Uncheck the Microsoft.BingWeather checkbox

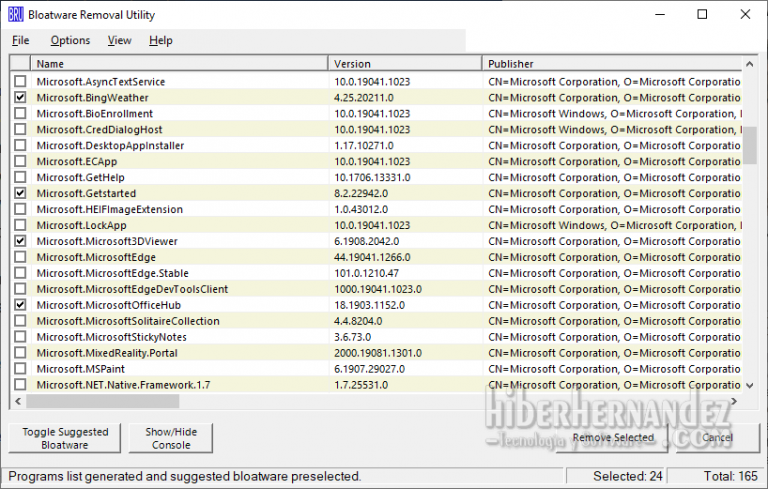pyautogui.click(x=20, y=98)
